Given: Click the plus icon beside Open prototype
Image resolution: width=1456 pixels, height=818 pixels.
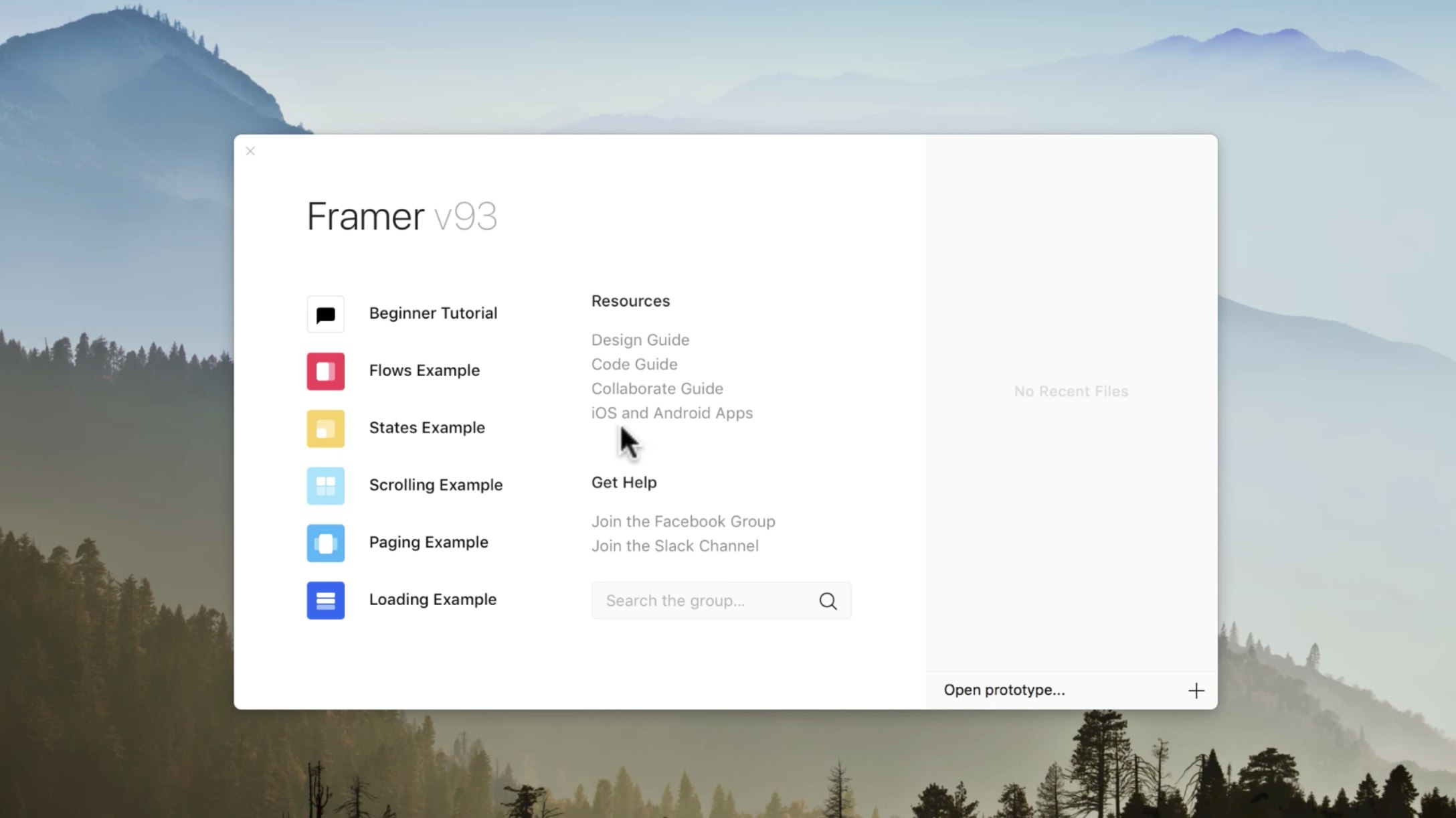Looking at the screenshot, I should click(1196, 690).
